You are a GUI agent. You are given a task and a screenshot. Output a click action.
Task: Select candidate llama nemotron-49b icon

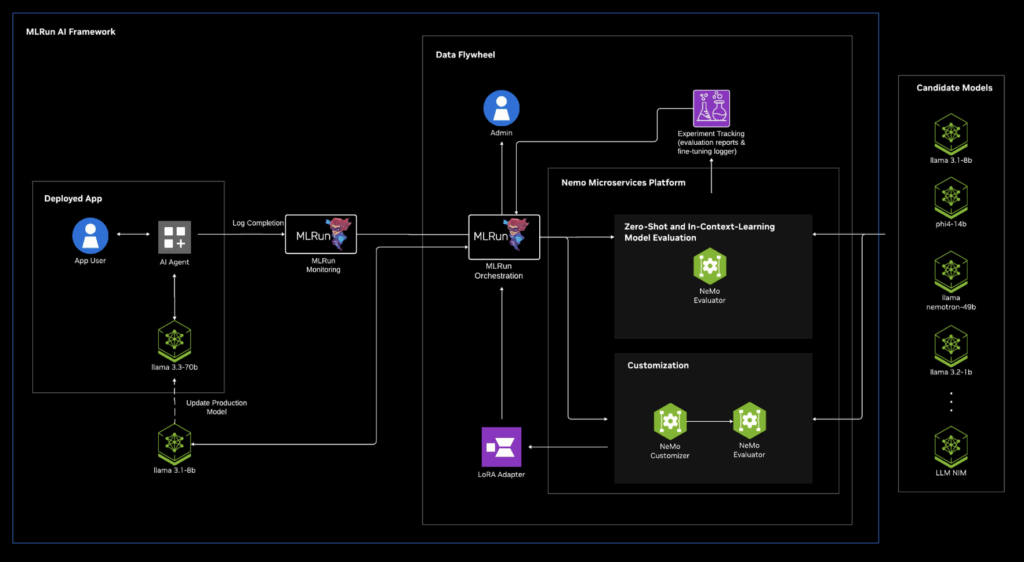(x=951, y=272)
